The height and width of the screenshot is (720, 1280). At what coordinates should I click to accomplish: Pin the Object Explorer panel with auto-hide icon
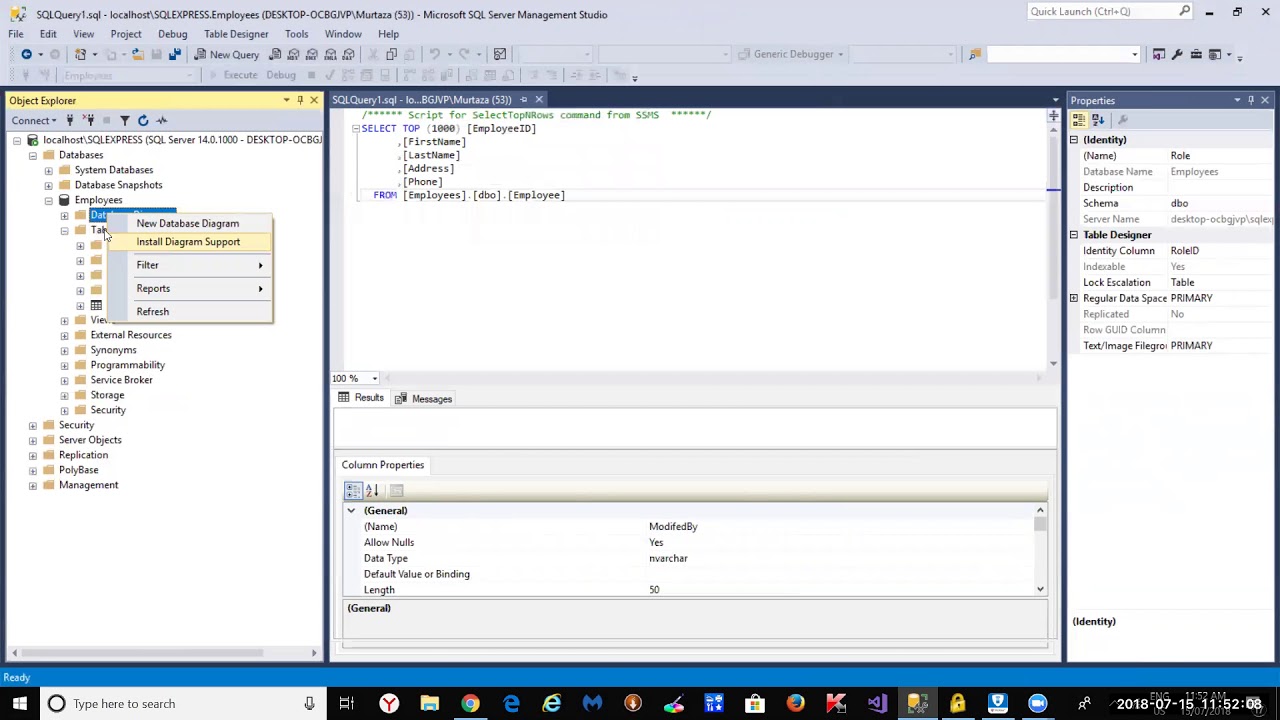300,100
